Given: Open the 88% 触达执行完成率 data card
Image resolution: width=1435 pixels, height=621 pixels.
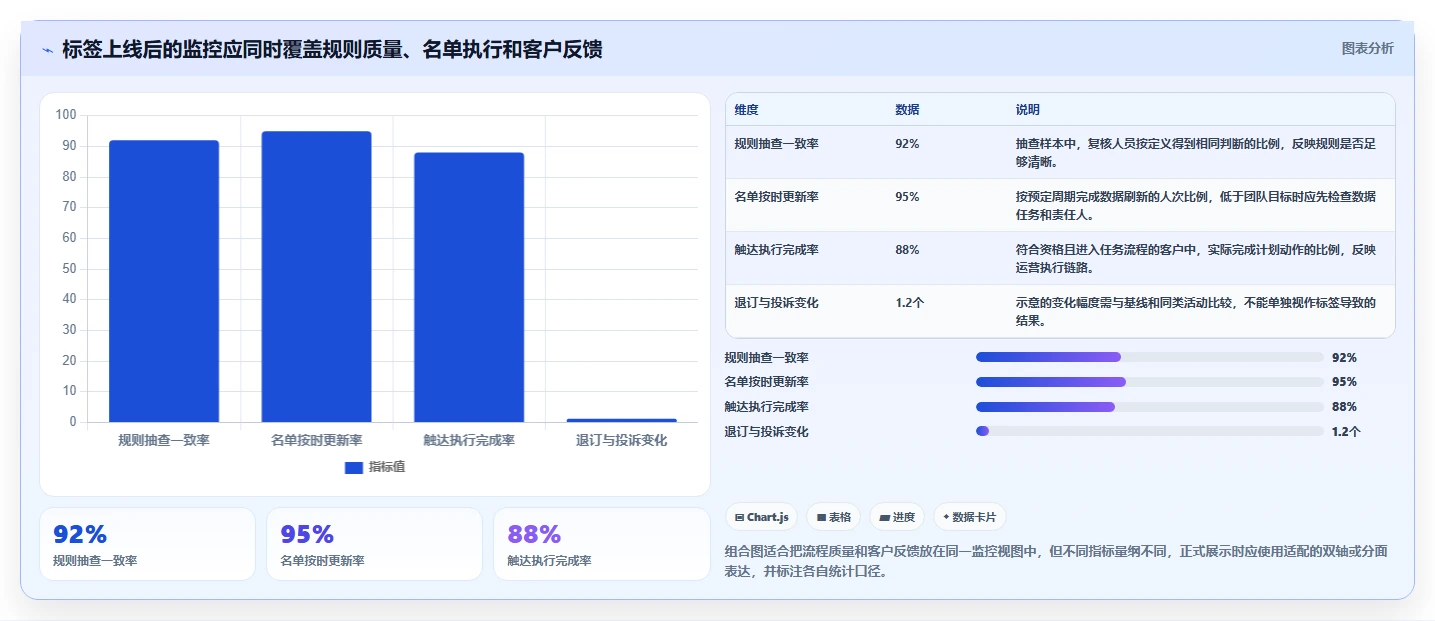Looking at the screenshot, I should pyautogui.click(x=601, y=544).
